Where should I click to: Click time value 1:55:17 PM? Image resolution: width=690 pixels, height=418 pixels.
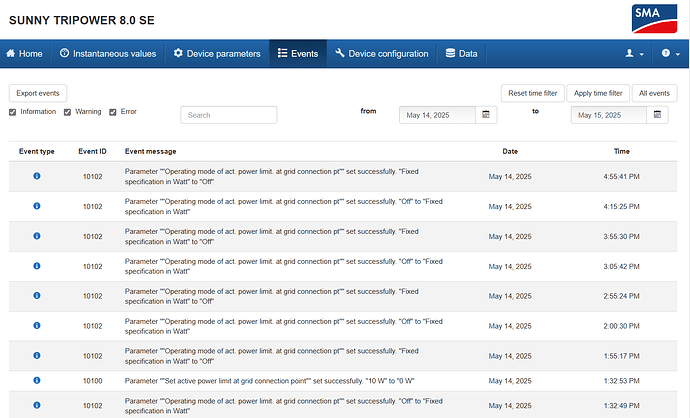click(621, 356)
